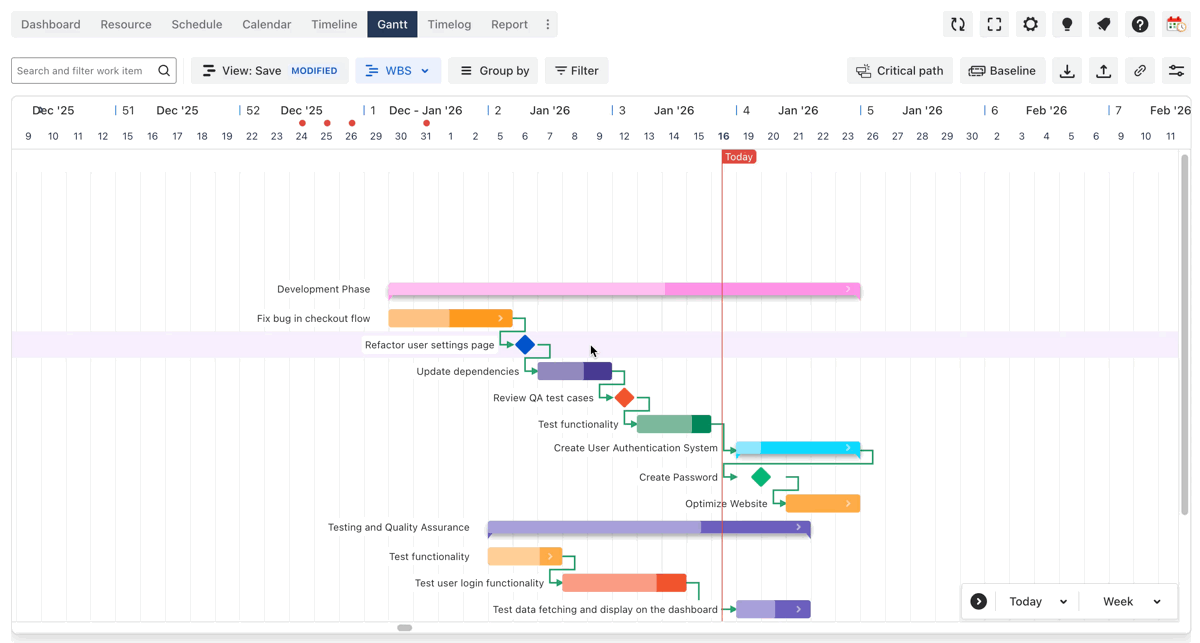Image resolution: width=1200 pixels, height=643 pixels.
Task: Toggle Critical path highlighting
Action: point(900,71)
